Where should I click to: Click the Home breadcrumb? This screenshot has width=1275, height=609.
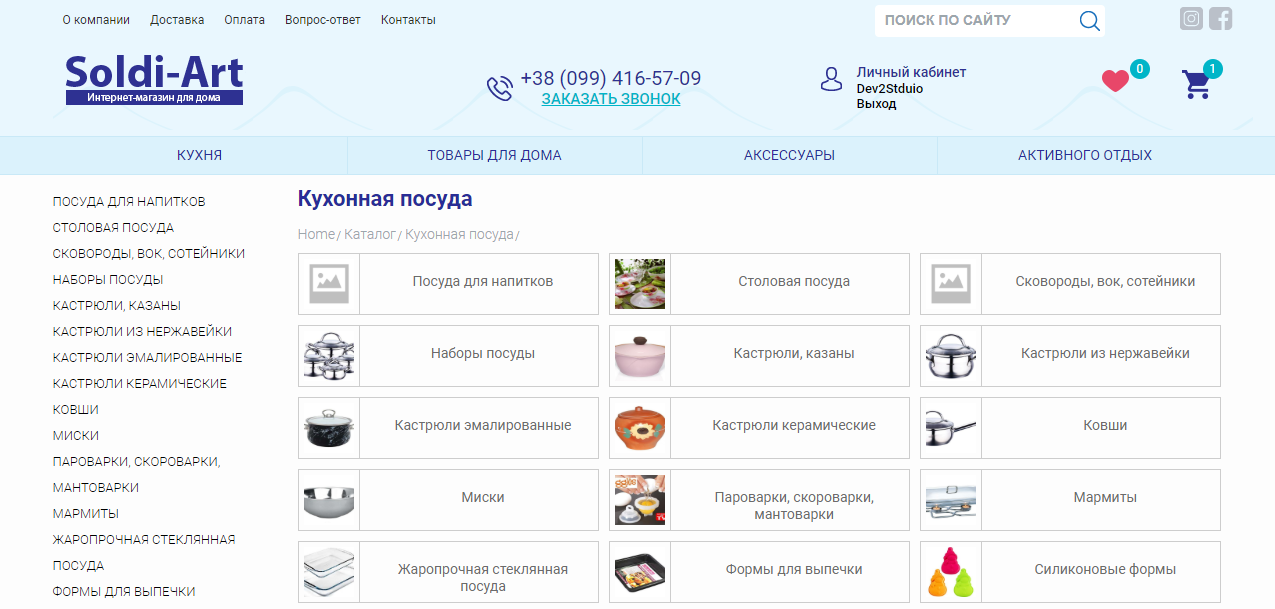(x=316, y=234)
